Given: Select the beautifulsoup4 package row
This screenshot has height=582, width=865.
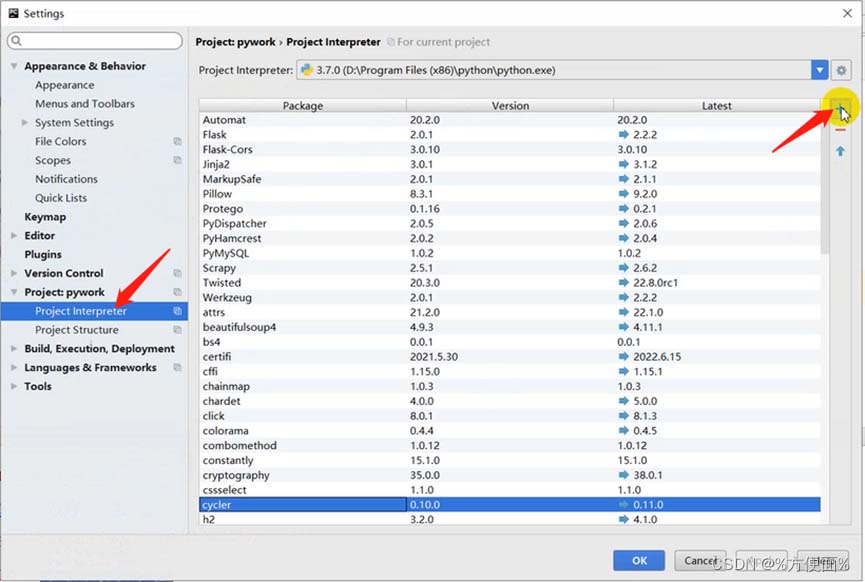Looking at the screenshot, I should [x=510, y=327].
